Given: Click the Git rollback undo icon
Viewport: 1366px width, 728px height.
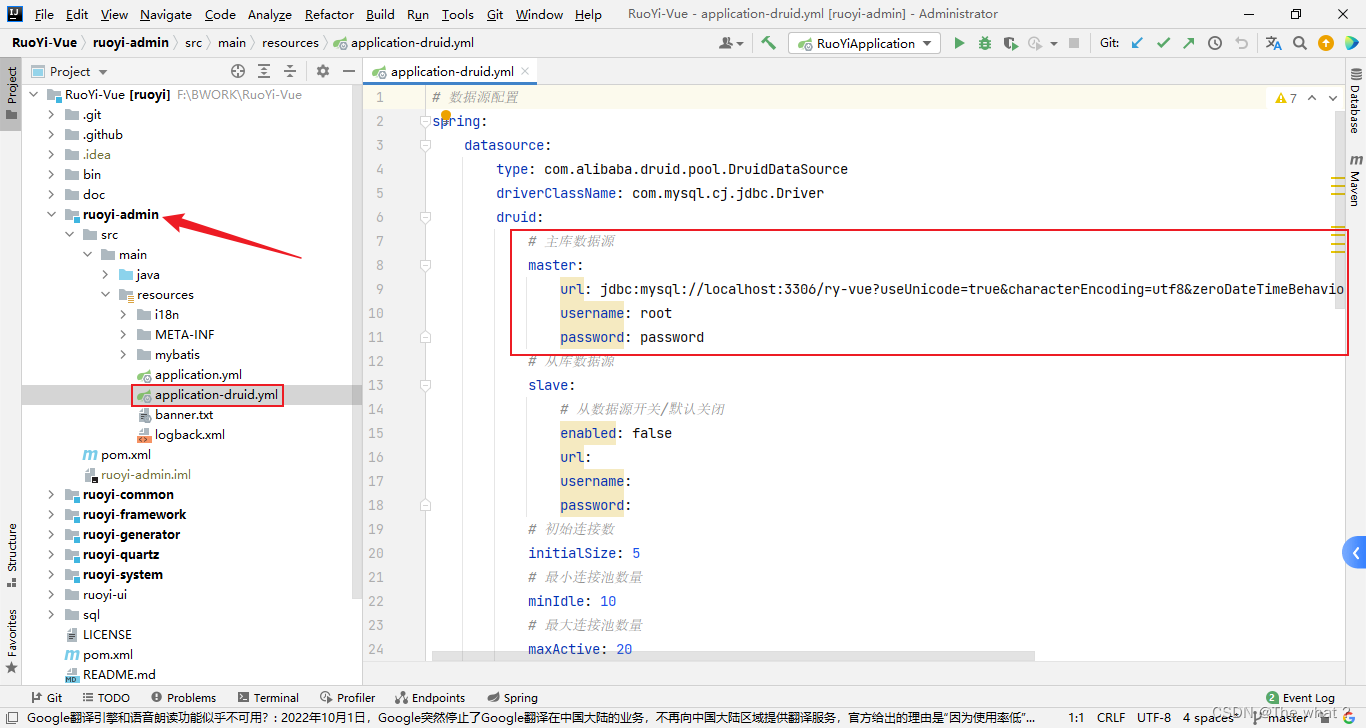Looking at the screenshot, I should (1241, 43).
